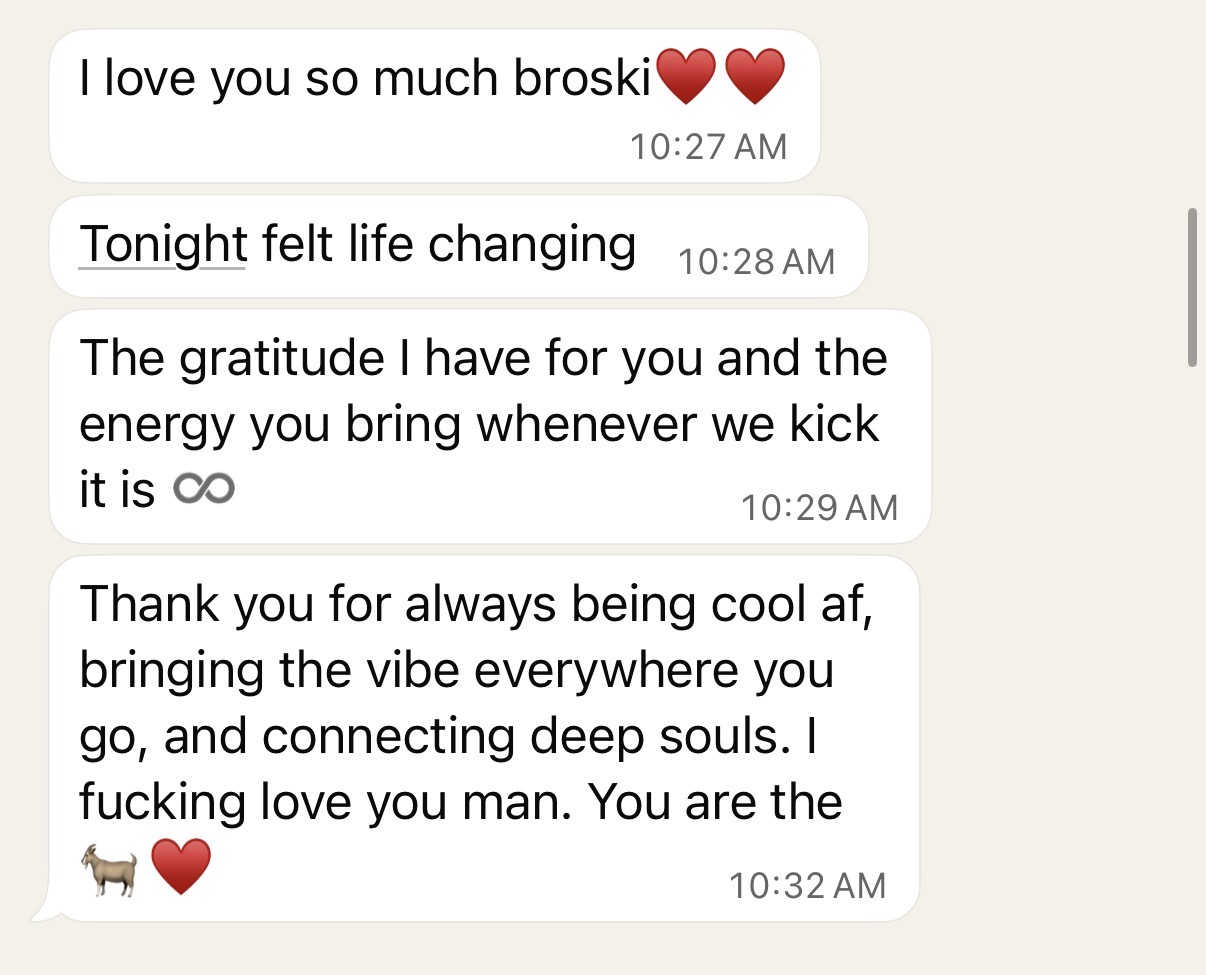The image size is (1206, 975).
Task: Click the 10:32 AM timestamp
Action: click(807, 885)
